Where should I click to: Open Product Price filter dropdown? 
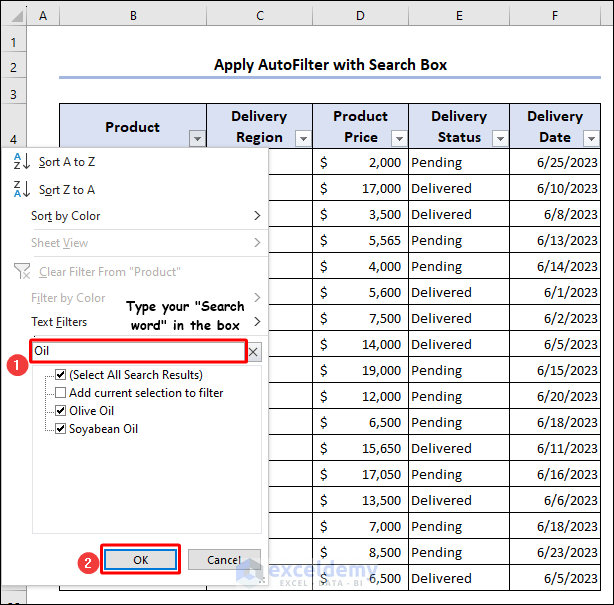(x=398, y=139)
